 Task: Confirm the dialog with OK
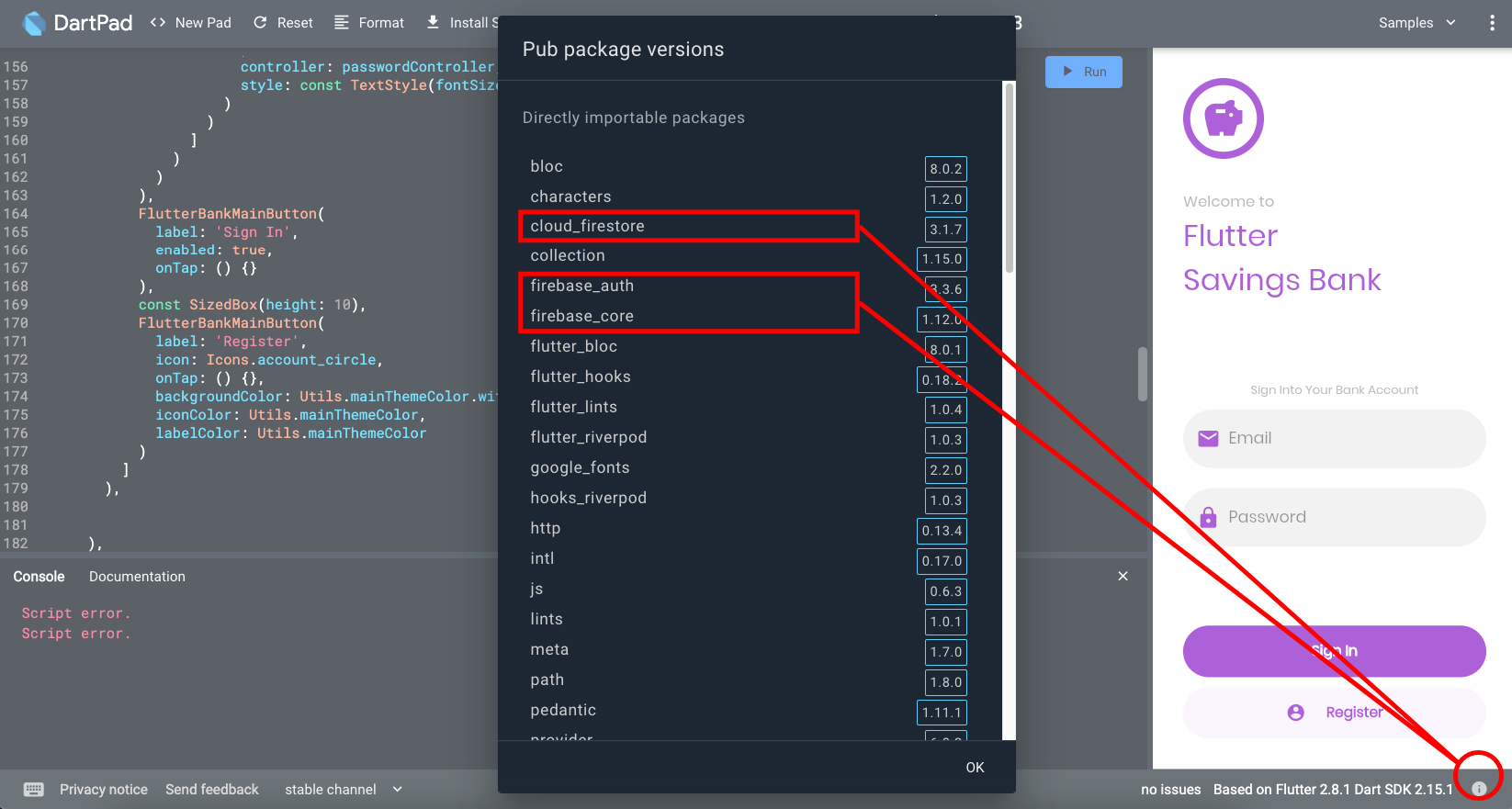[x=975, y=768]
